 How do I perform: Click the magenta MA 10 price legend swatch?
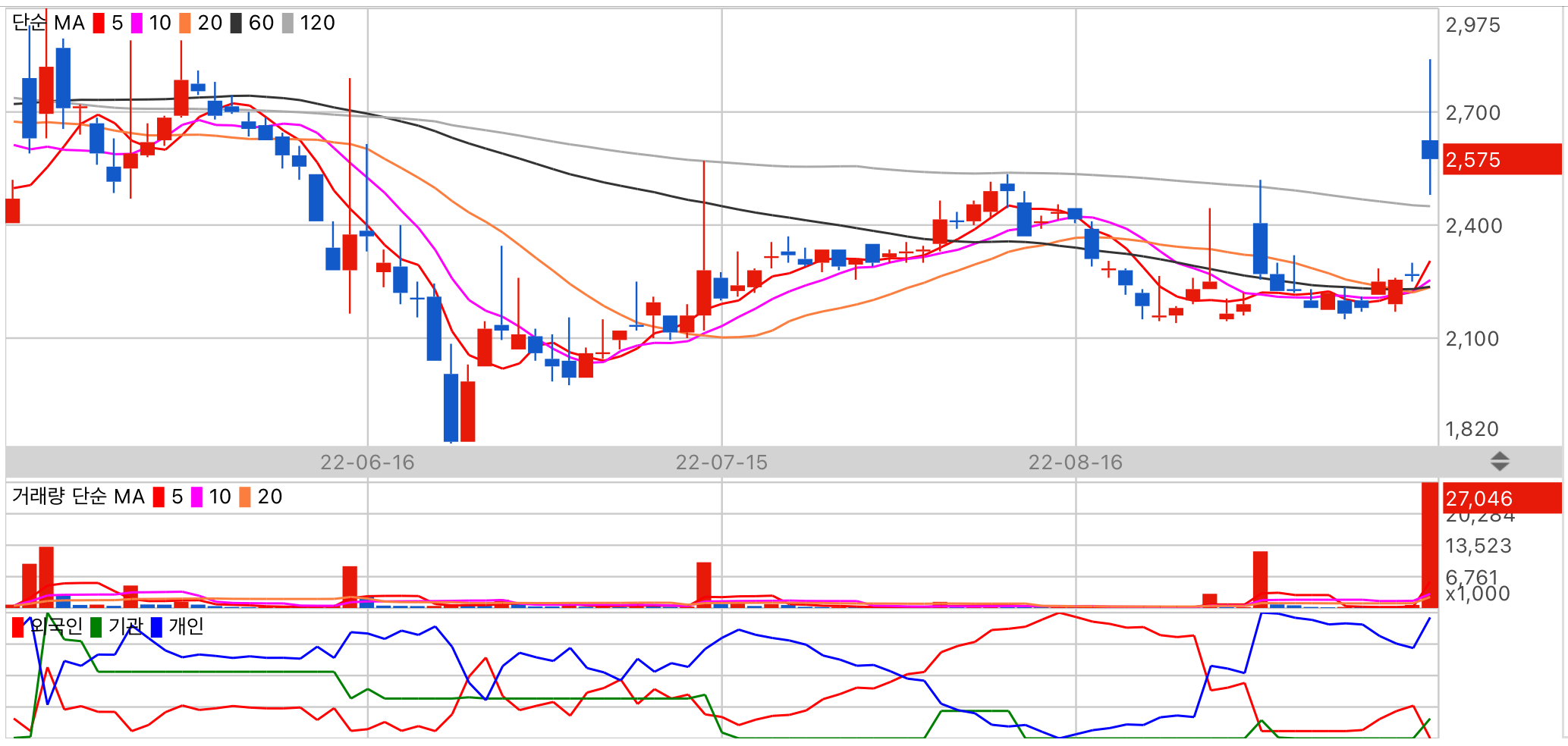click(137, 24)
